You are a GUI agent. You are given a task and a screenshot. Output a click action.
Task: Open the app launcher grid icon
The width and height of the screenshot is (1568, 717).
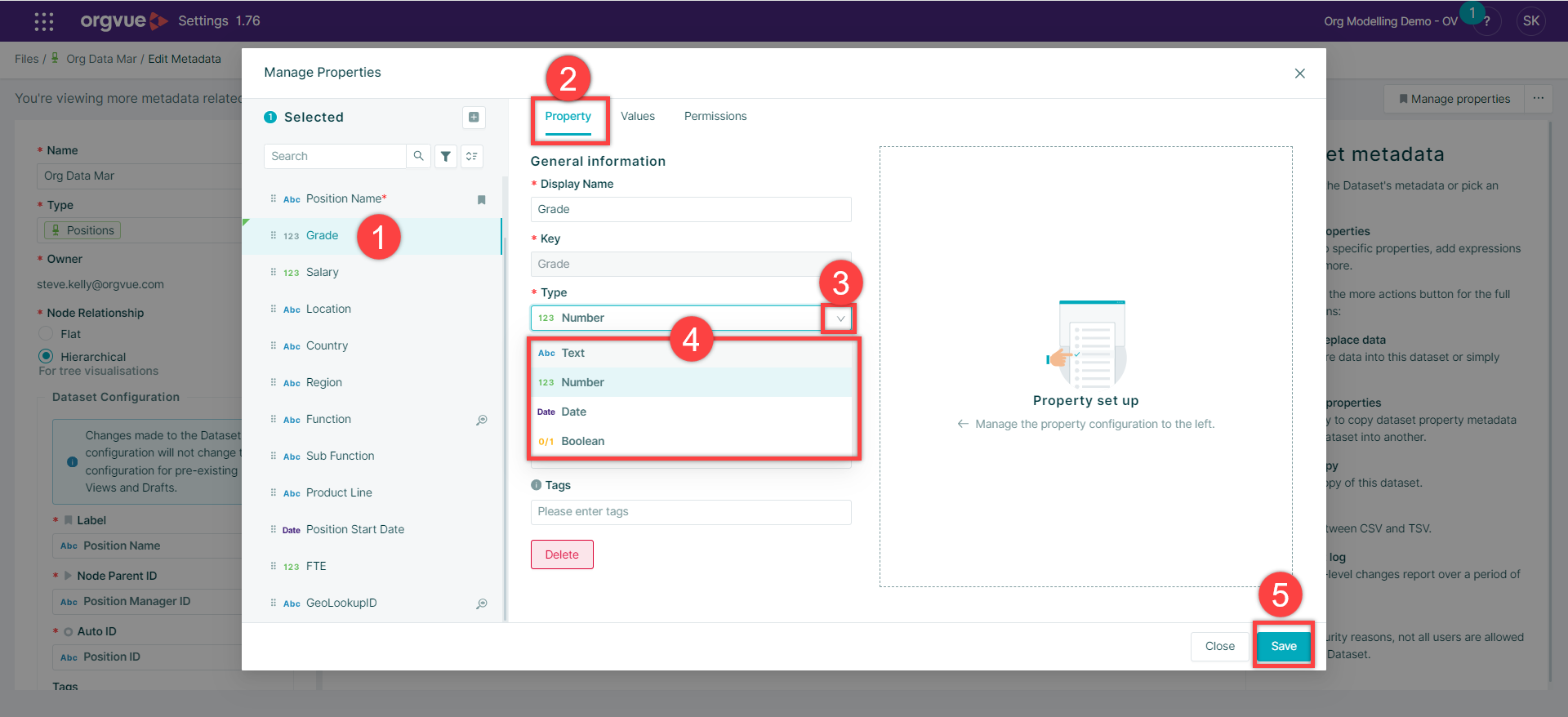[44, 21]
